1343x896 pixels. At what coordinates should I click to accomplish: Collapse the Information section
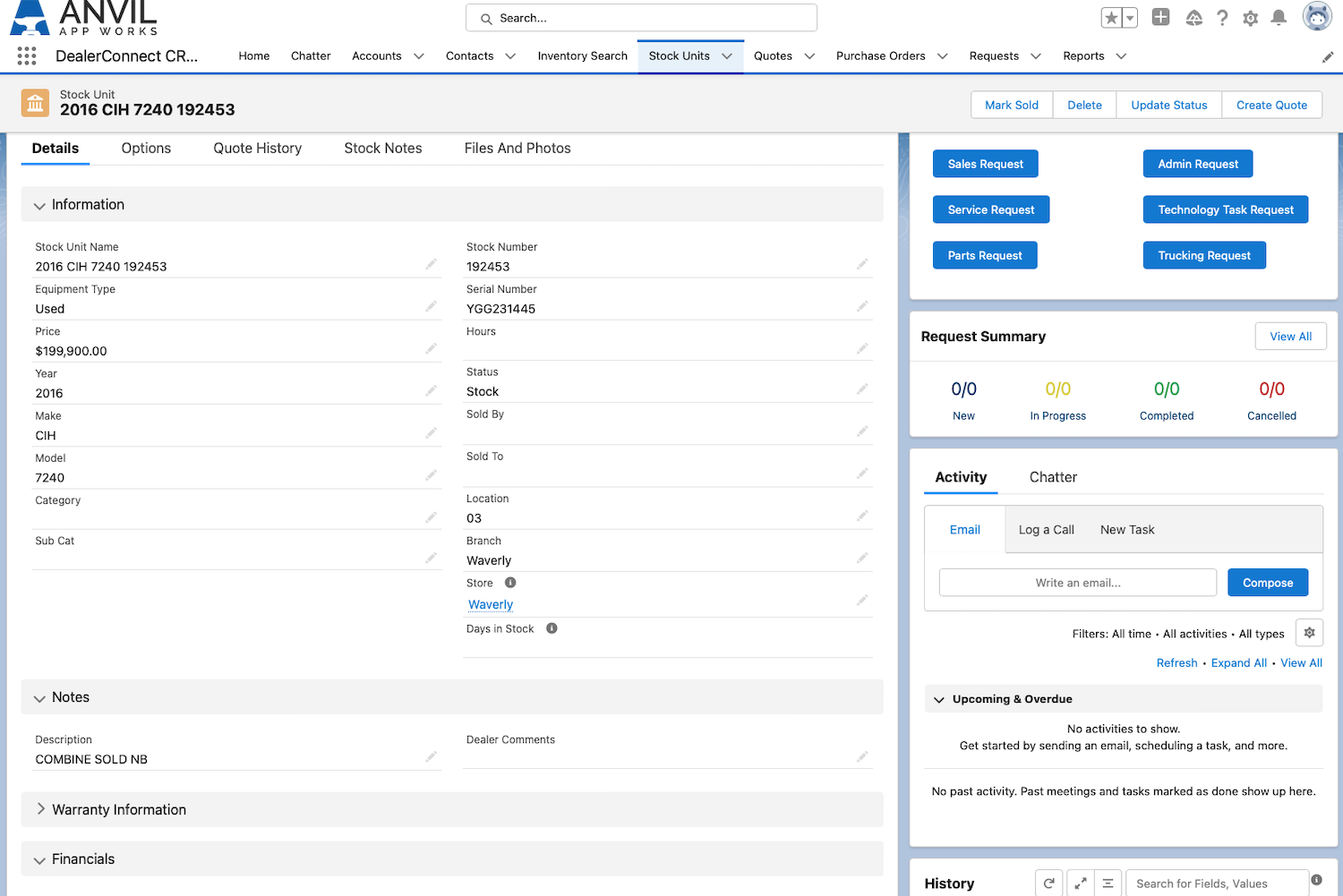(39, 206)
